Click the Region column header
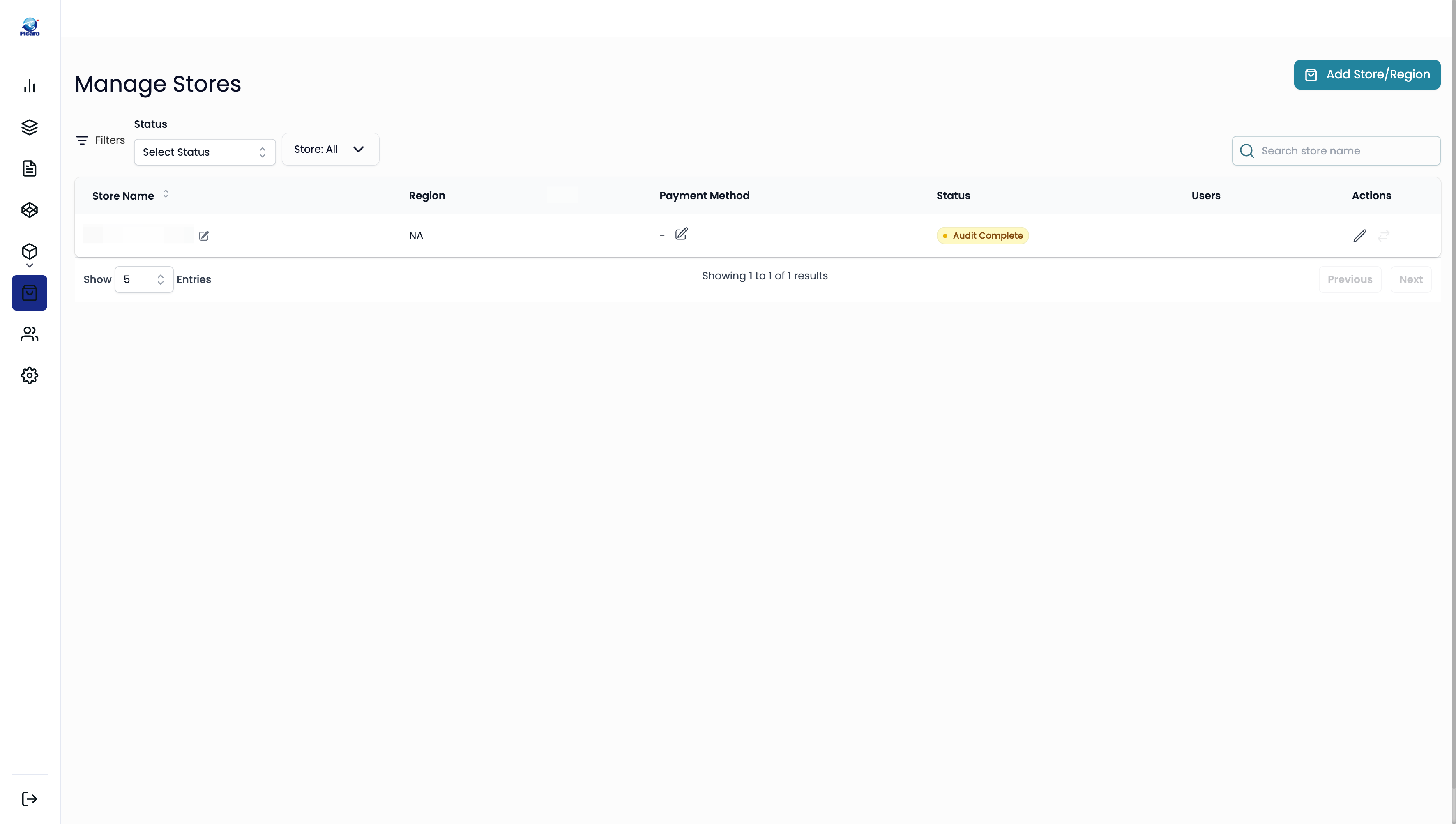The width and height of the screenshot is (1456, 824). [427, 195]
